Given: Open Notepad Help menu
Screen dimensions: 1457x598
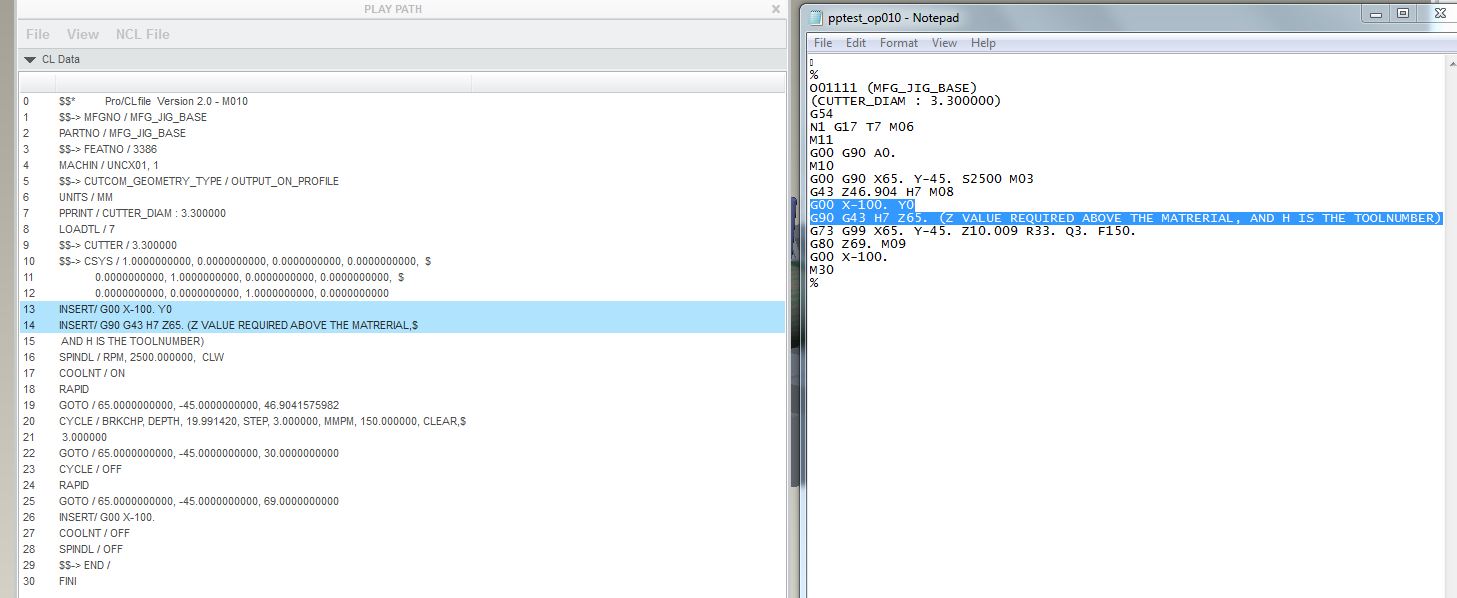Looking at the screenshot, I should pyautogui.click(x=983, y=43).
